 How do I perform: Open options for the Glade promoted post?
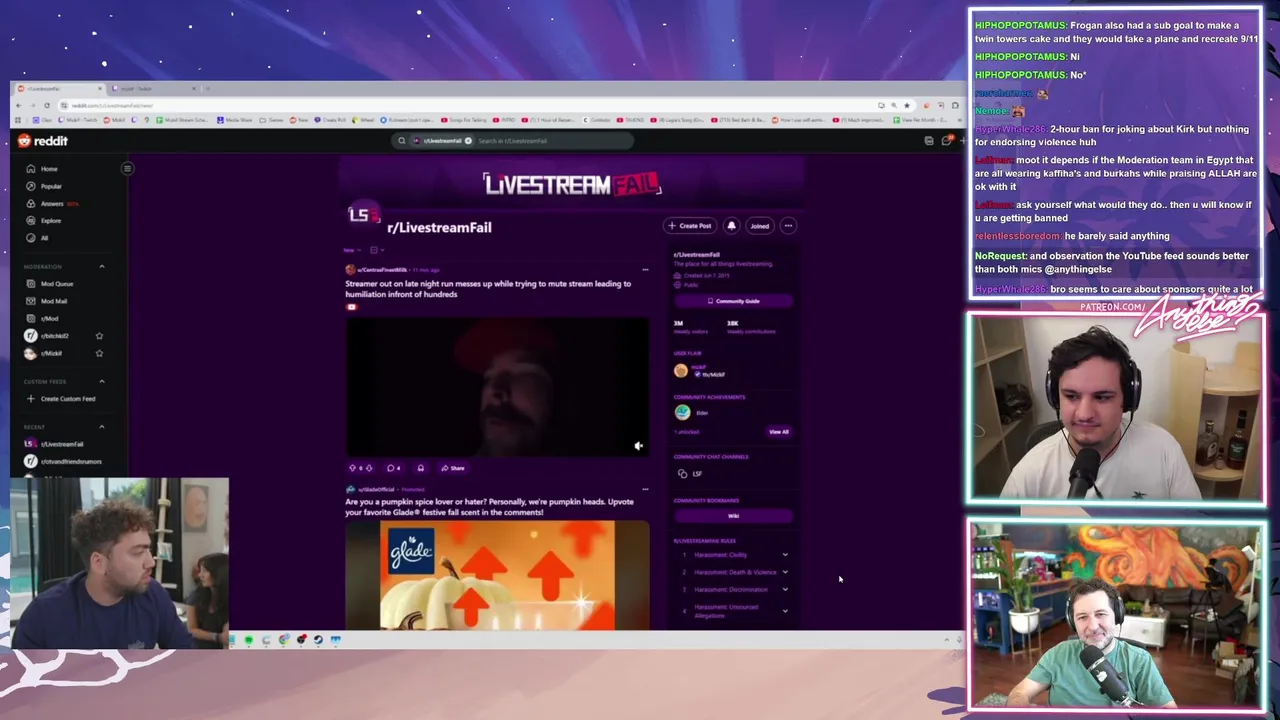pos(645,490)
